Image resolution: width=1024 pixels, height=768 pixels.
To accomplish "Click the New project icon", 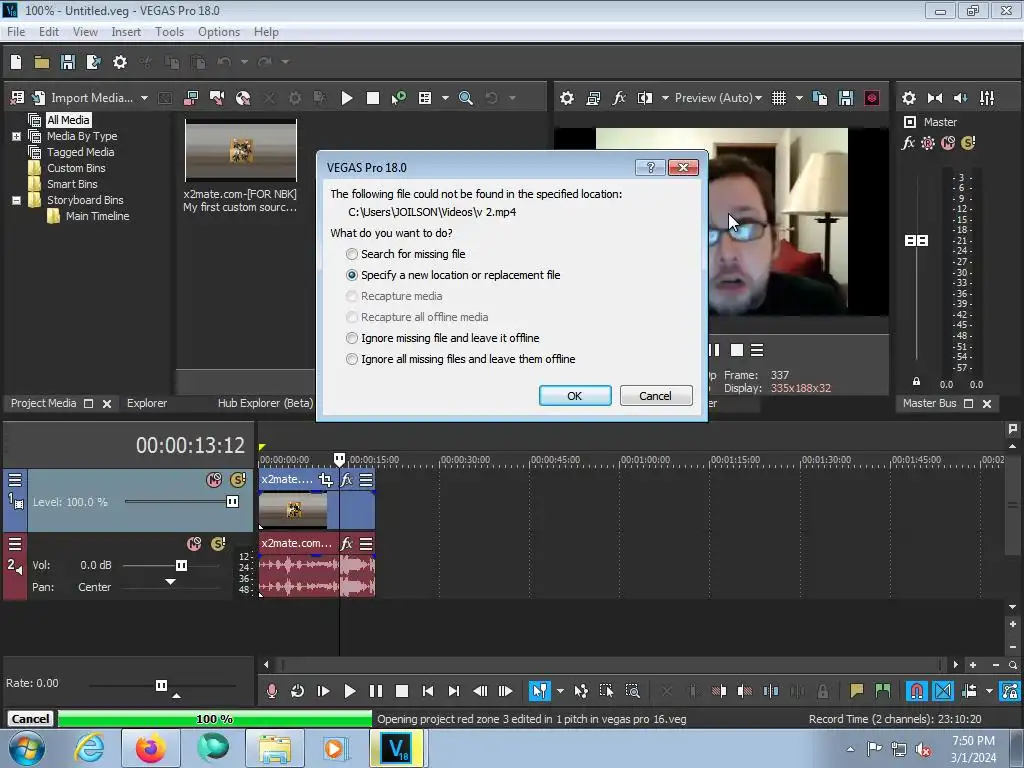I will pyautogui.click(x=16, y=62).
